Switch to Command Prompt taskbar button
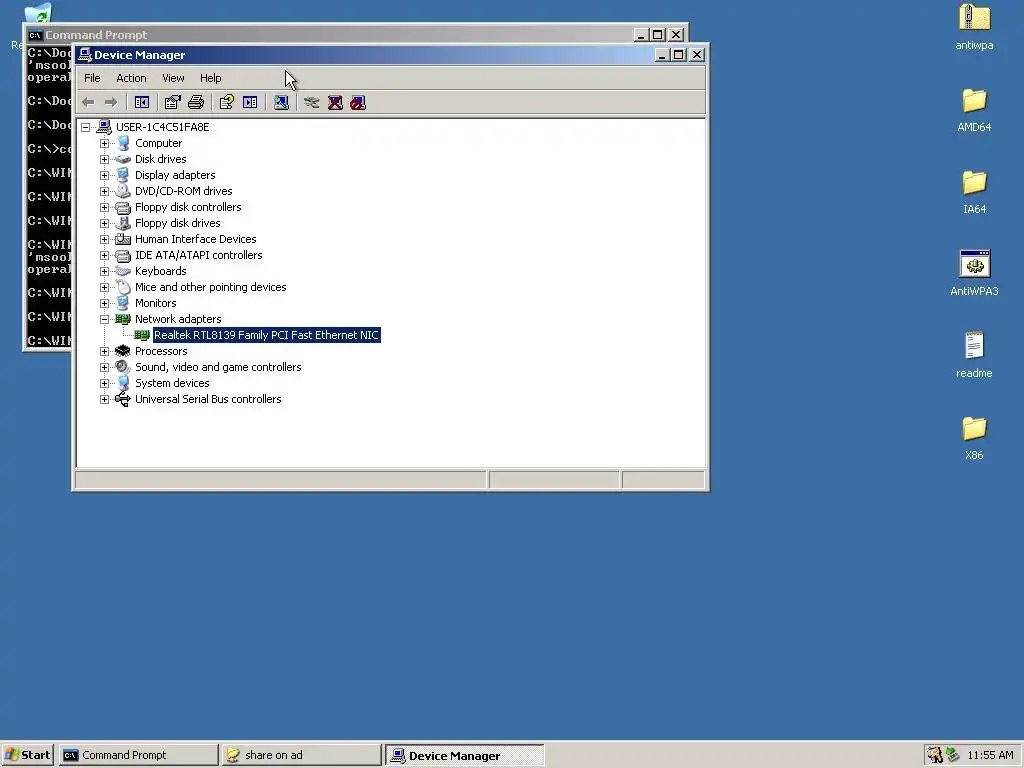This screenshot has width=1024, height=768. pyautogui.click(x=138, y=755)
